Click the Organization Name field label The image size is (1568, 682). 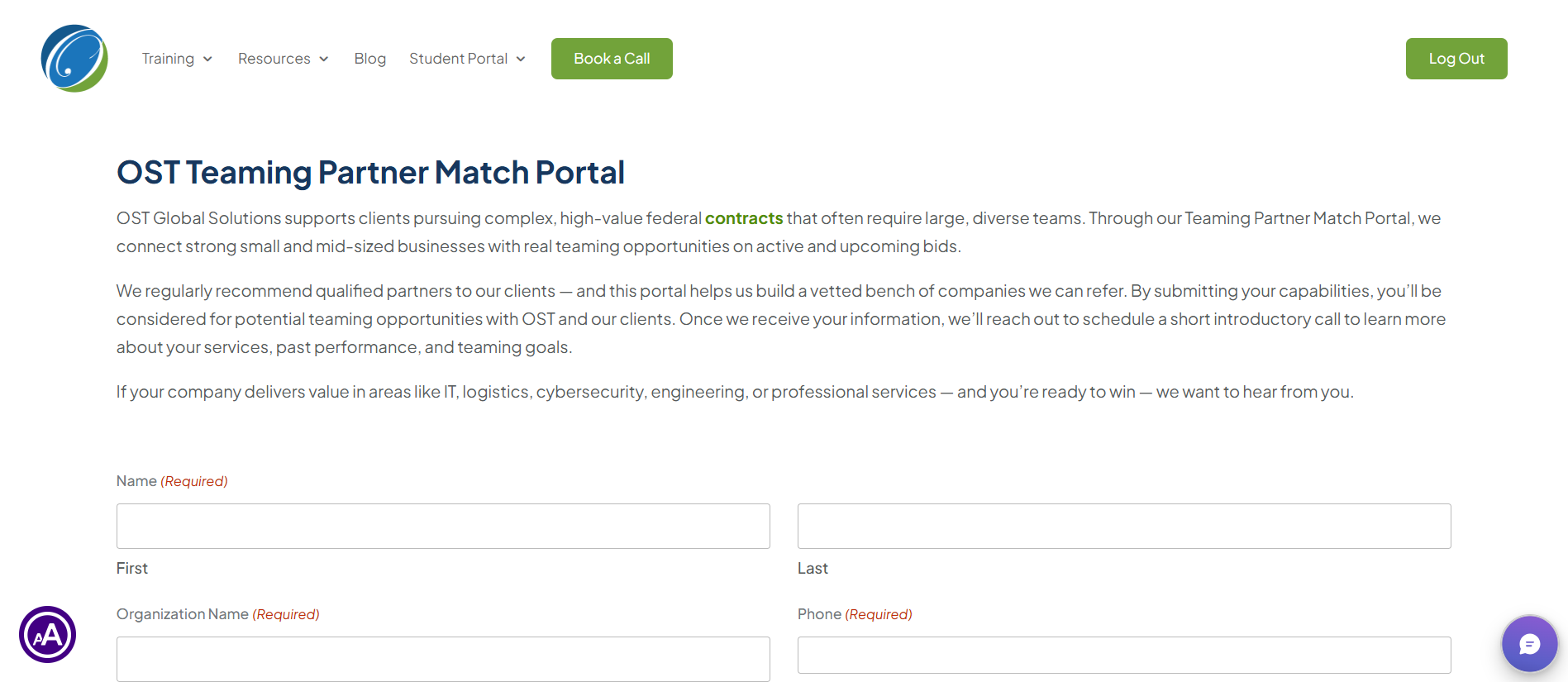pos(183,614)
